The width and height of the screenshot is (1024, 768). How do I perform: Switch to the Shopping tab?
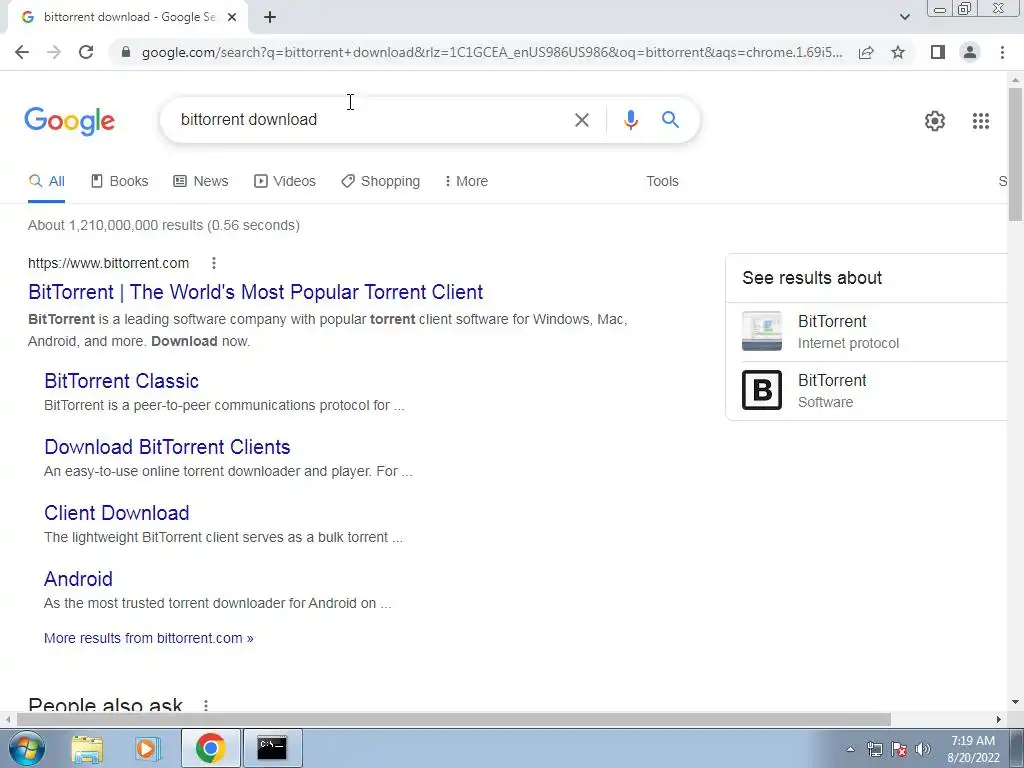pyautogui.click(x=381, y=181)
